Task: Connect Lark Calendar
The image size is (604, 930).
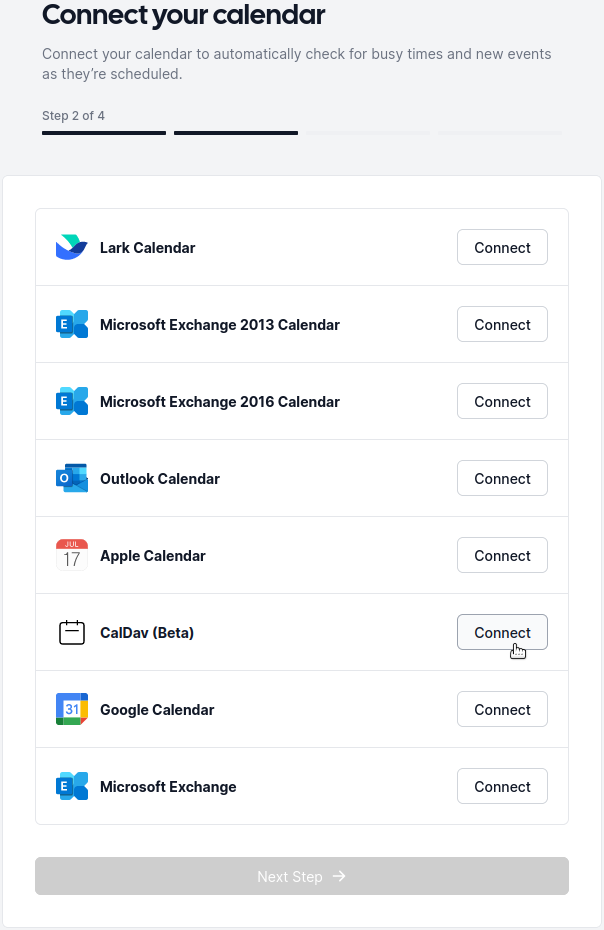Action: 502,247
